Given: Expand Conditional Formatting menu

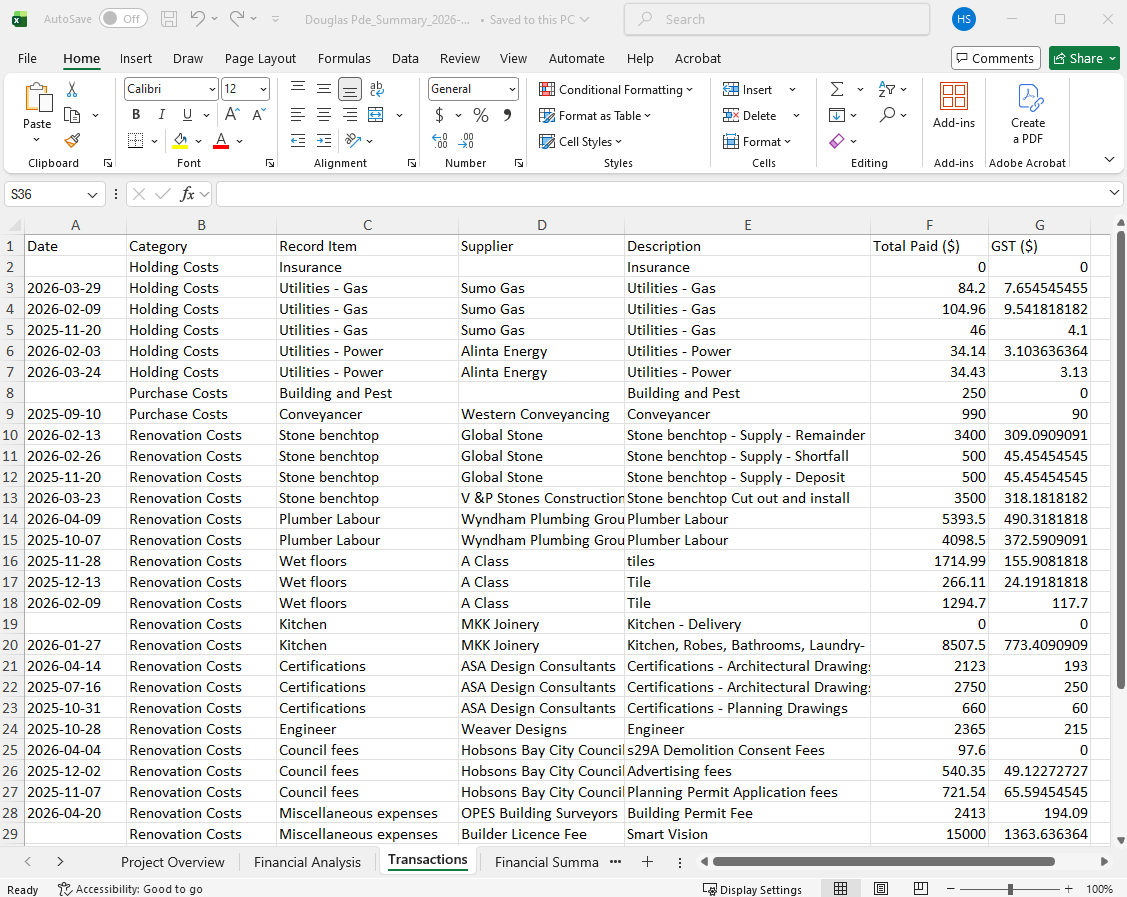Looking at the screenshot, I should coord(616,89).
